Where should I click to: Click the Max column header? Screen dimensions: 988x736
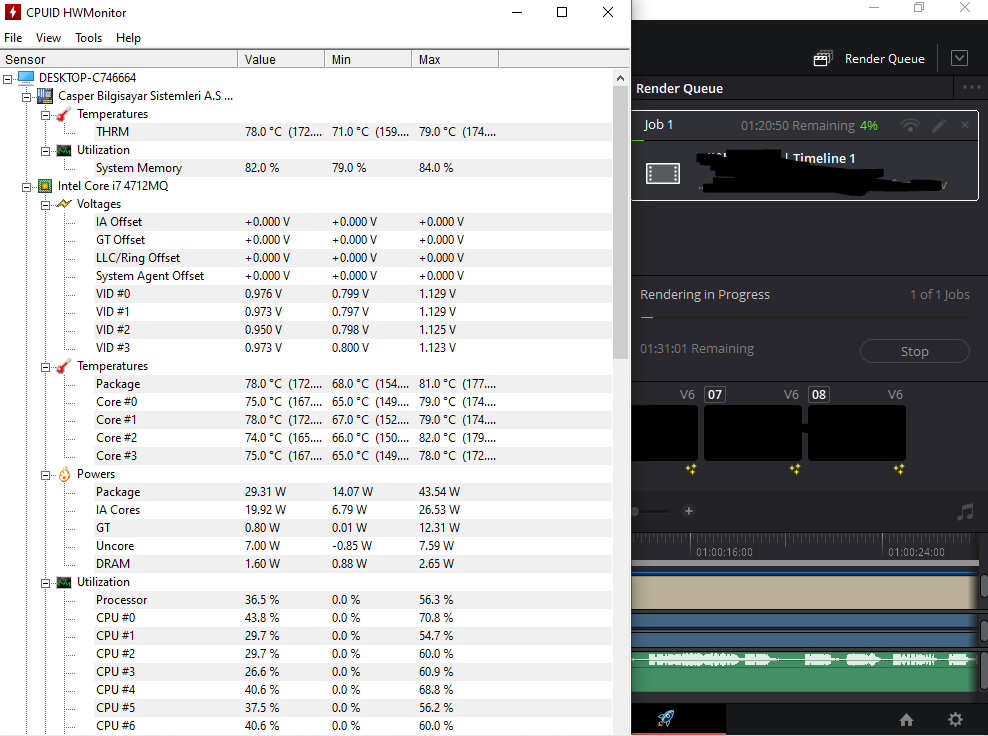[455, 59]
